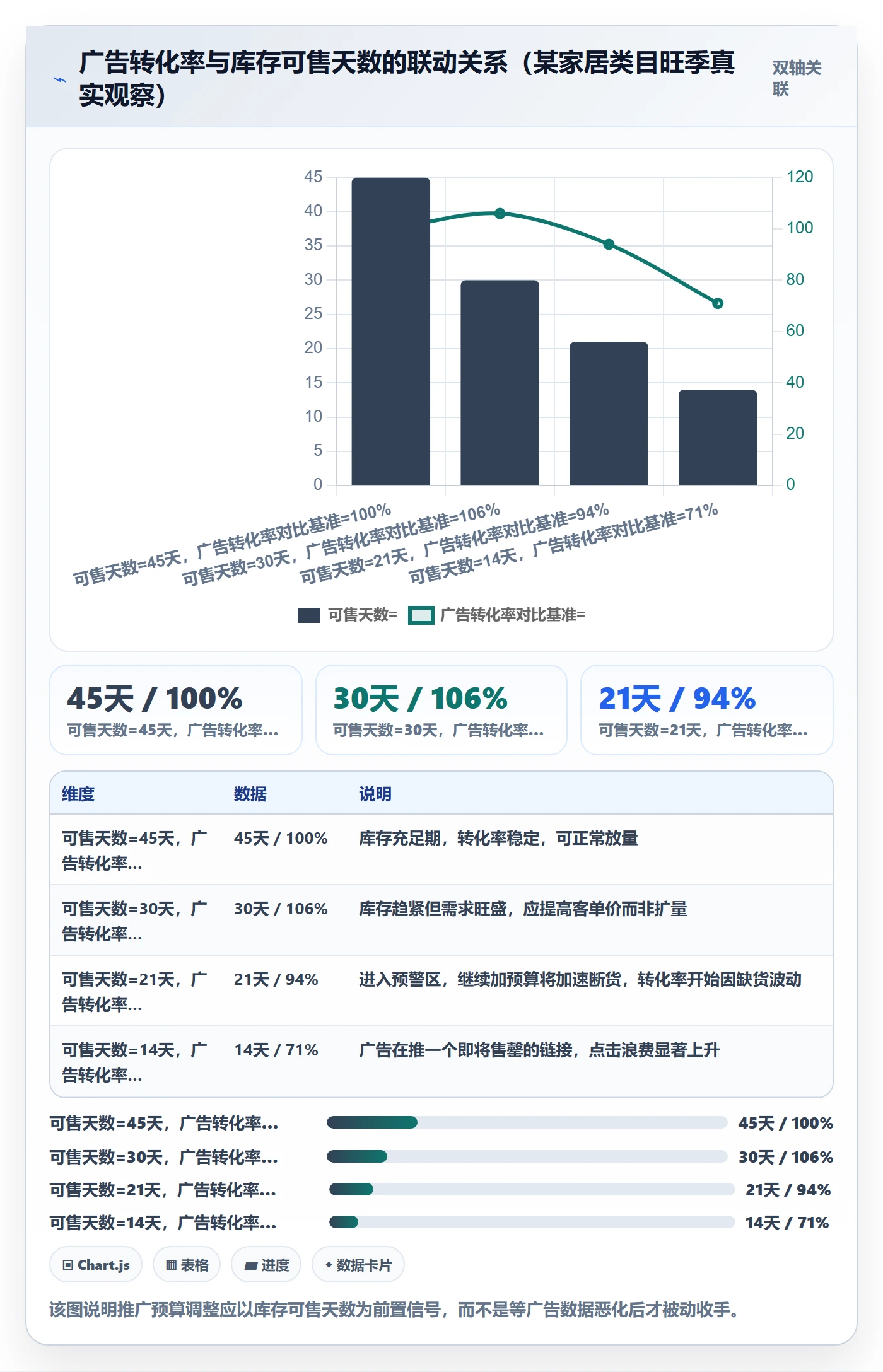Select the table note starting with 广告在推一个即将售罄的链接
Screen dimensions: 883x1372
tap(539, 1050)
